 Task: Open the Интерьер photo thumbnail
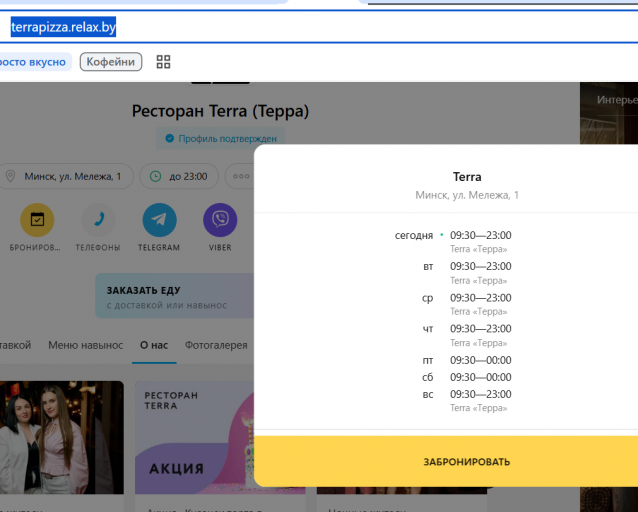(x=609, y=113)
